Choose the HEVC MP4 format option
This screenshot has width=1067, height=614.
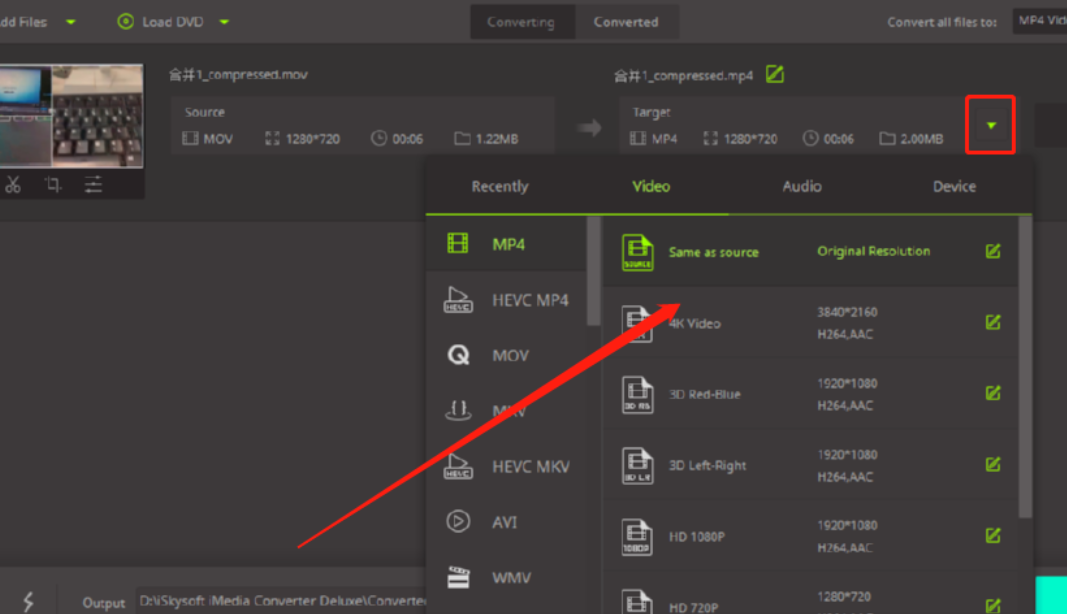coord(529,300)
